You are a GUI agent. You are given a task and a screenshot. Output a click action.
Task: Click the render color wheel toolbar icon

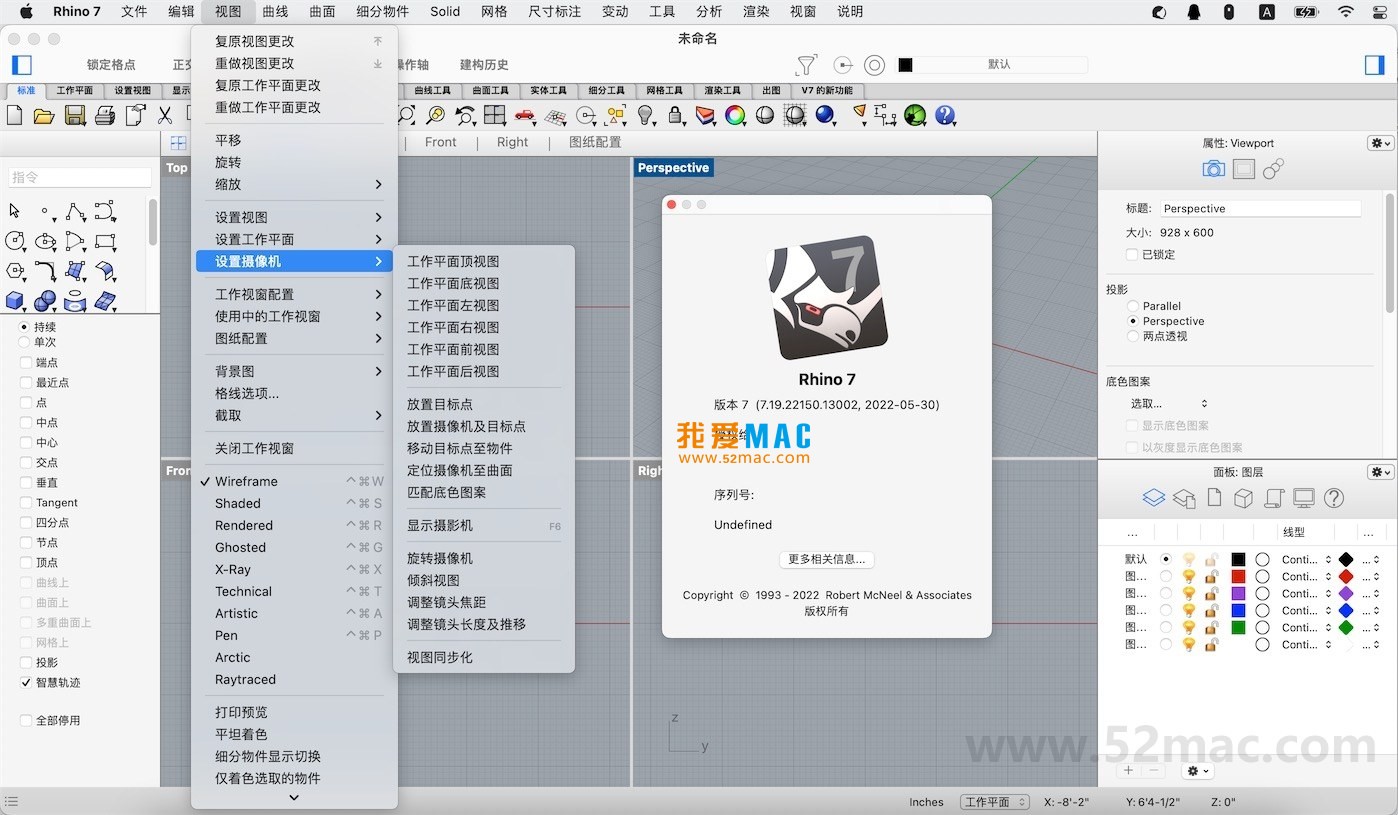[x=735, y=116]
